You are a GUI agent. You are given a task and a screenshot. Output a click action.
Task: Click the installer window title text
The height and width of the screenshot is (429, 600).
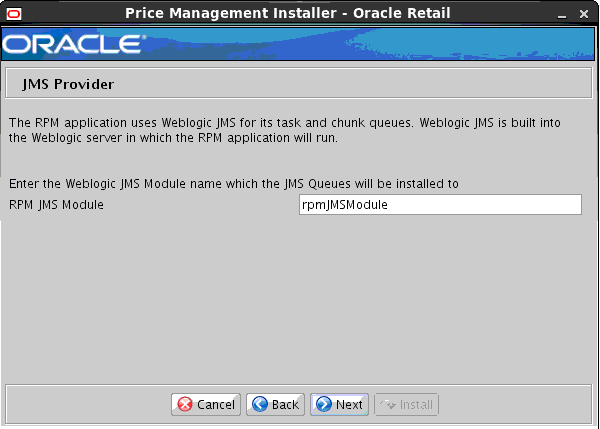point(288,13)
